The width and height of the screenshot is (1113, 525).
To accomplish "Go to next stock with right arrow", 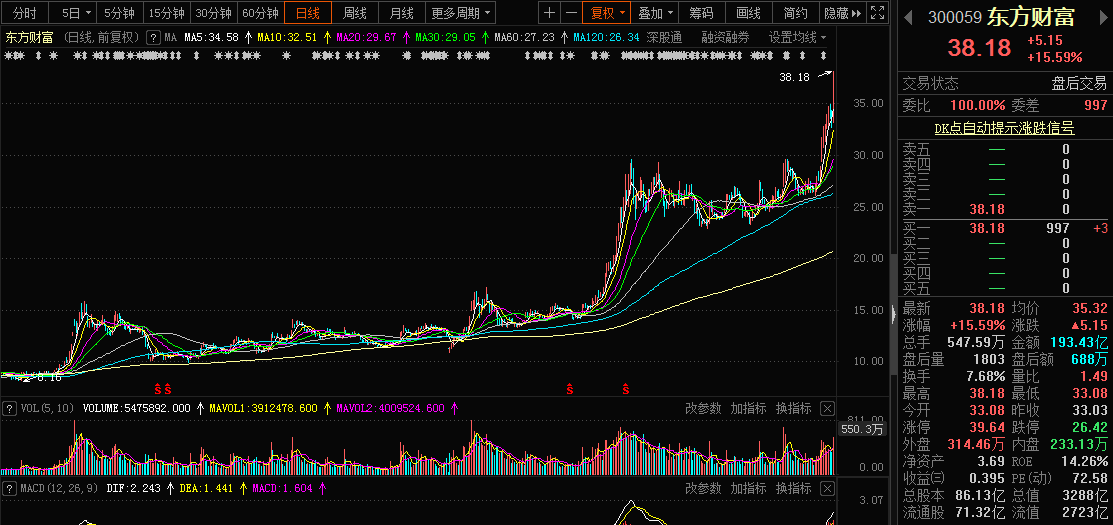I will pos(1102,18).
